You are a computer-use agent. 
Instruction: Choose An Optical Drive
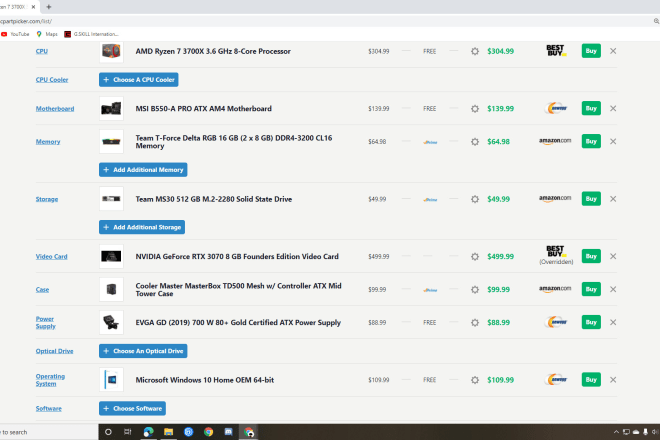point(143,351)
